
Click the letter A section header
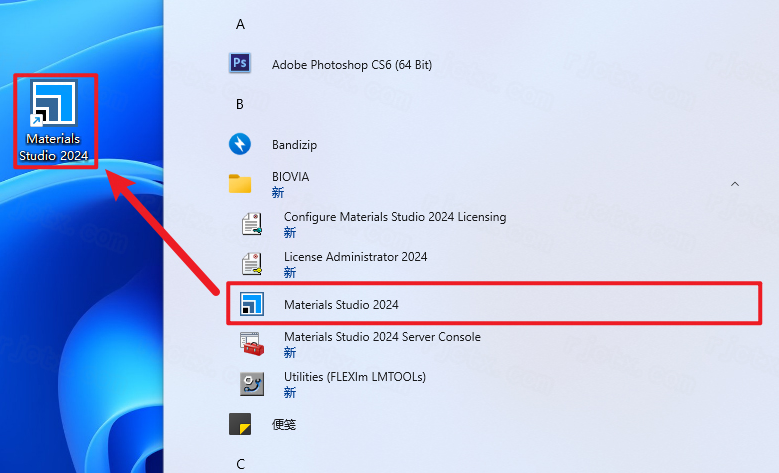(240, 24)
